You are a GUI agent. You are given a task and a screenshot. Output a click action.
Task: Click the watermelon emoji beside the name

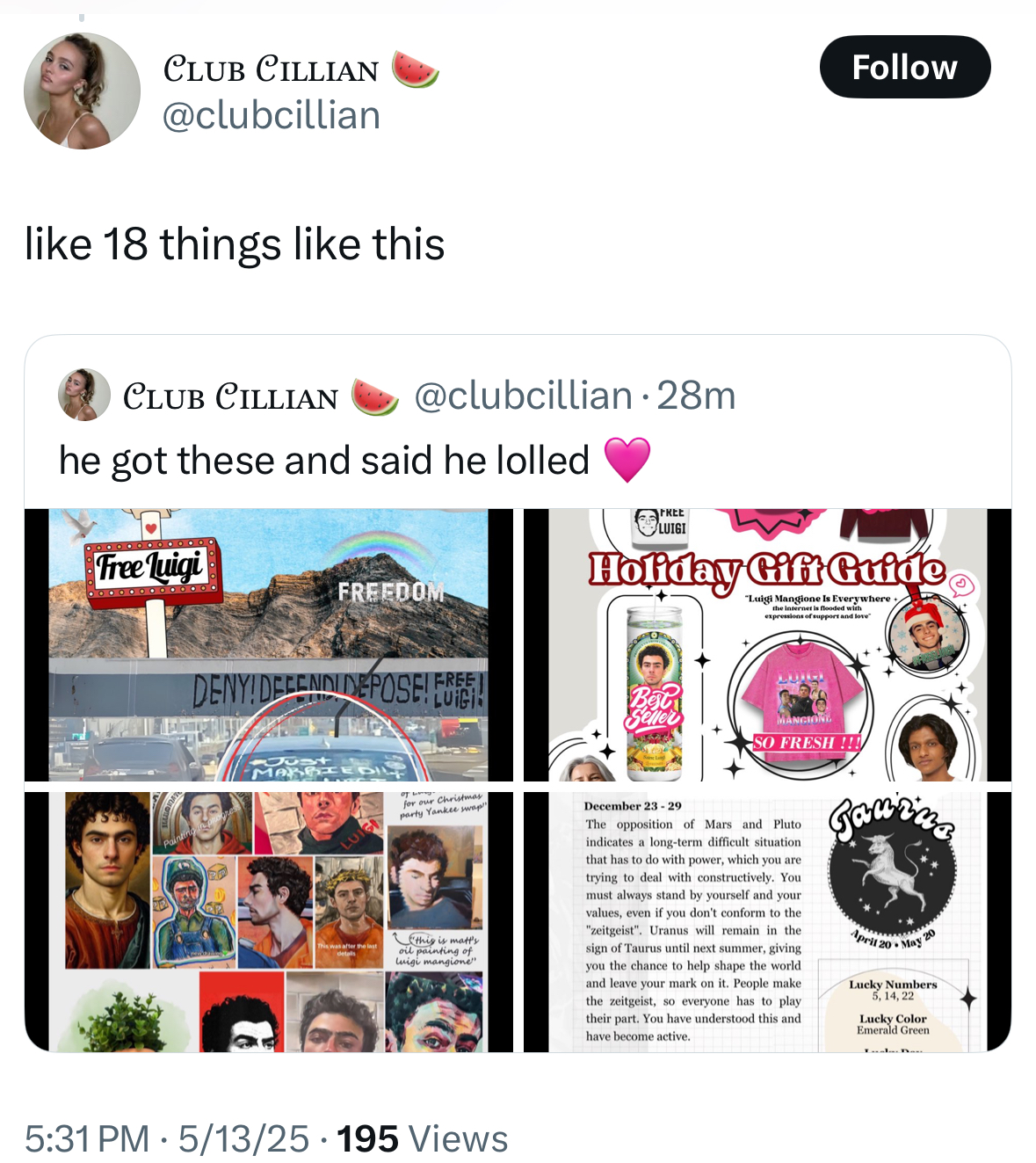coord(414,69)
